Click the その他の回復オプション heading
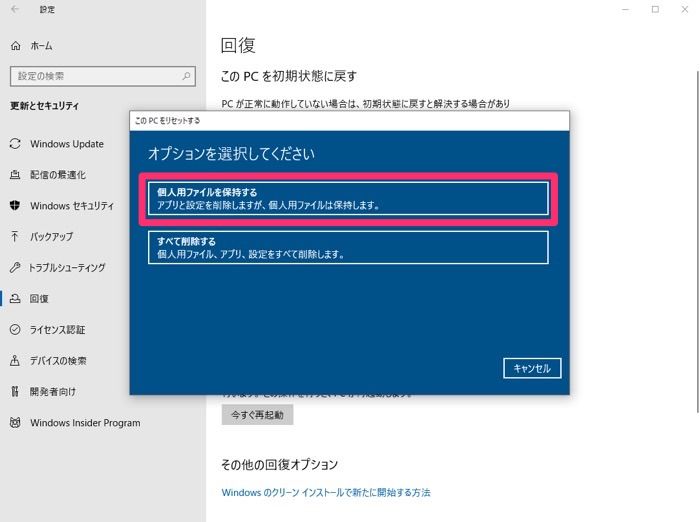Viewport: 700px width, 522px height. [279, 465]
